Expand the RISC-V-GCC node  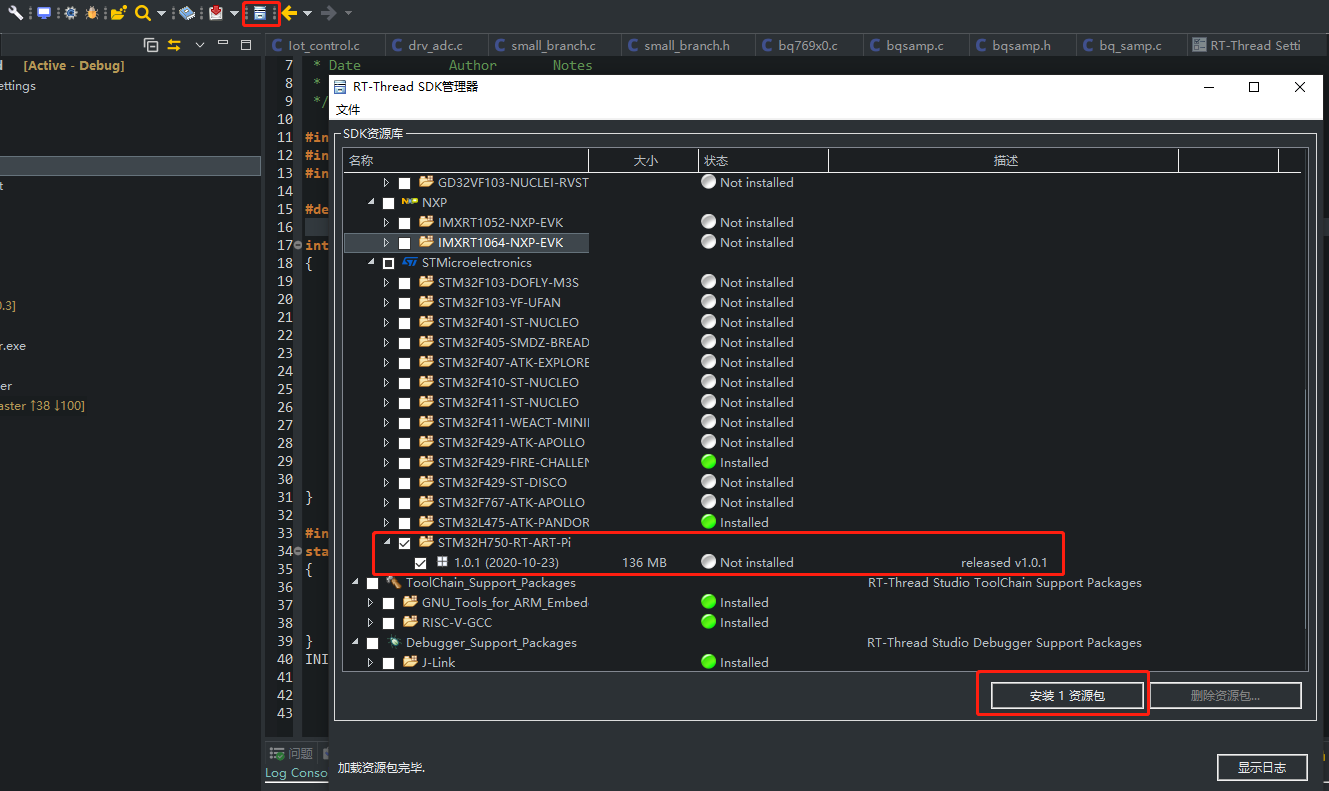(x=371, y=623)
